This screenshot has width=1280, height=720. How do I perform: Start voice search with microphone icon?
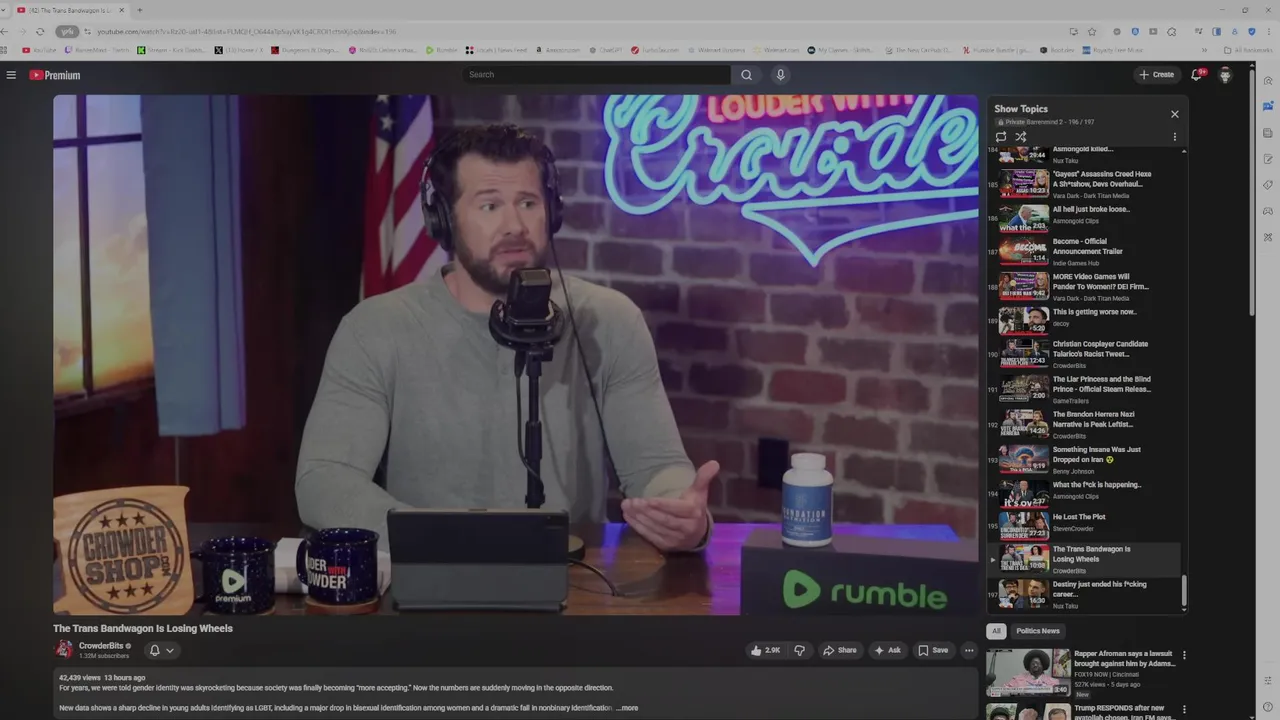click(781, 74)
